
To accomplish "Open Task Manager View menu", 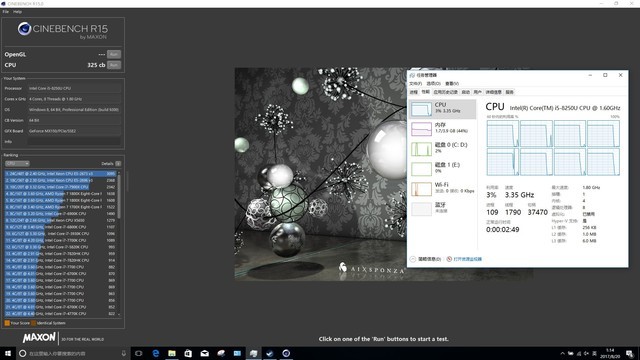I will click(x=452, y=84).
